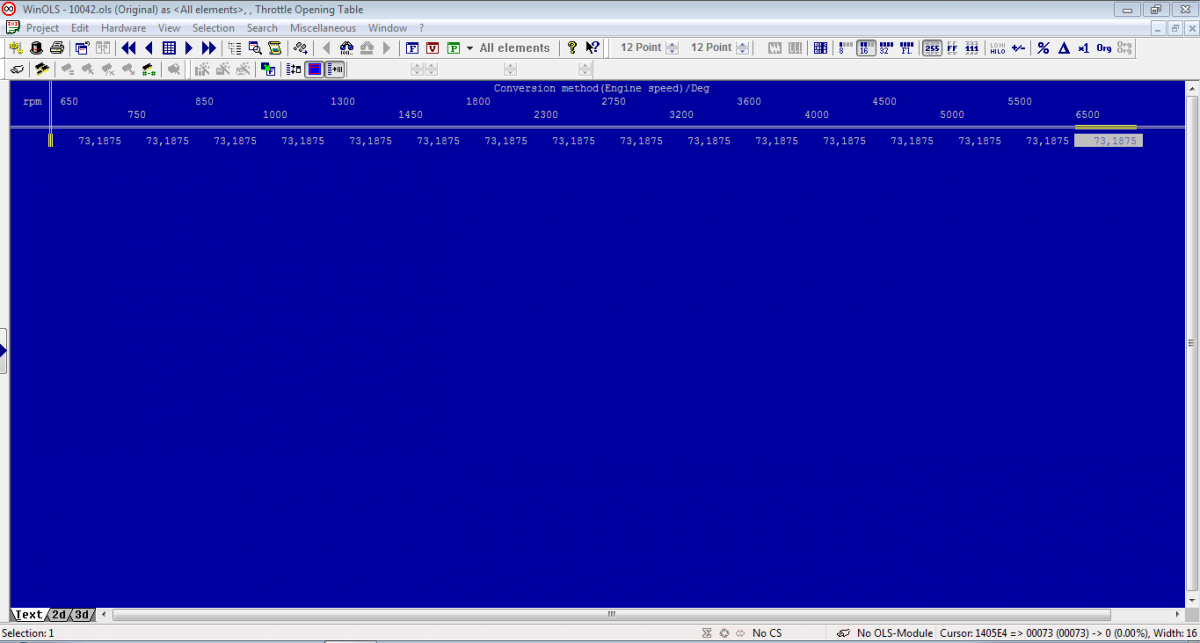
Task: Adjust second 12 Point font size spinner
Action: [x=742, y=48]
